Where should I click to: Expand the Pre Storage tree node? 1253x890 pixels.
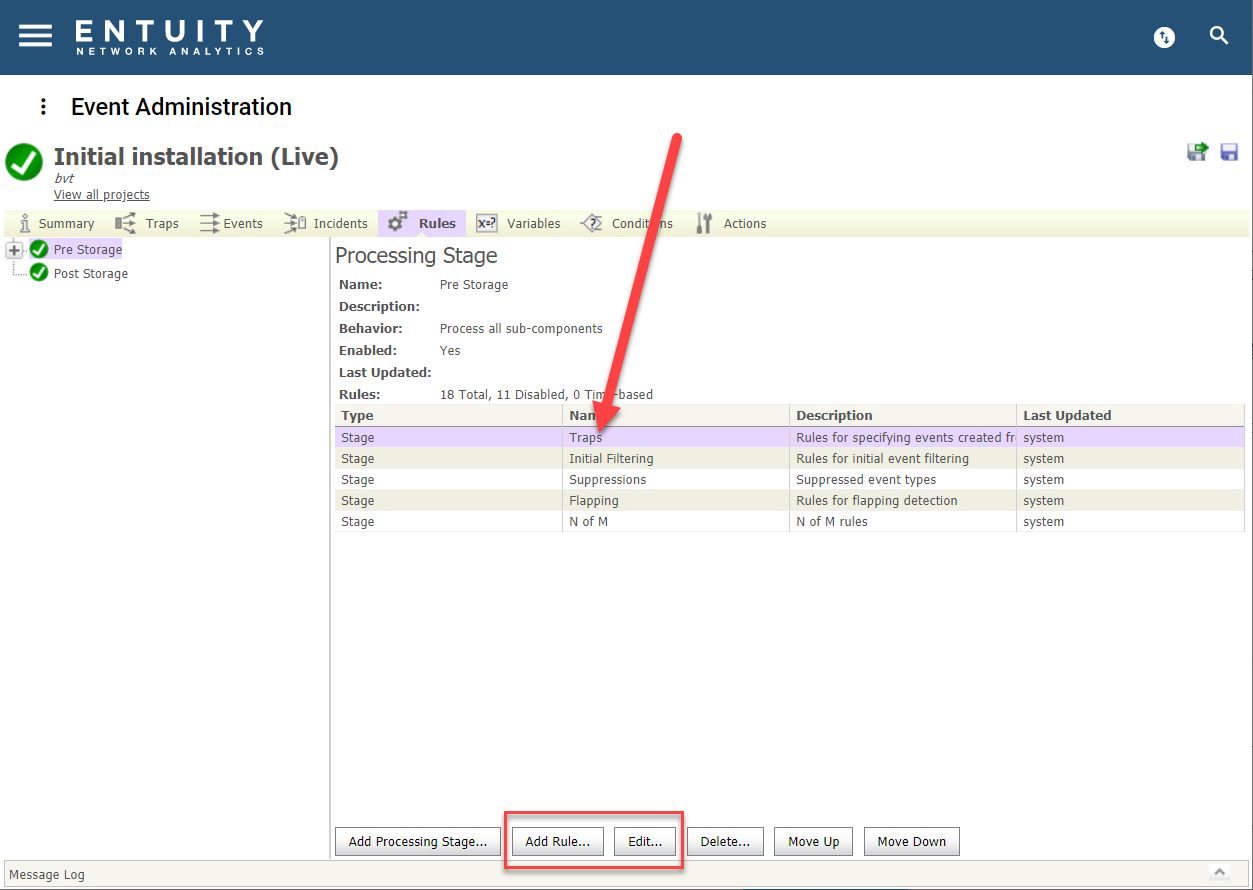click(x=14, y=250)
